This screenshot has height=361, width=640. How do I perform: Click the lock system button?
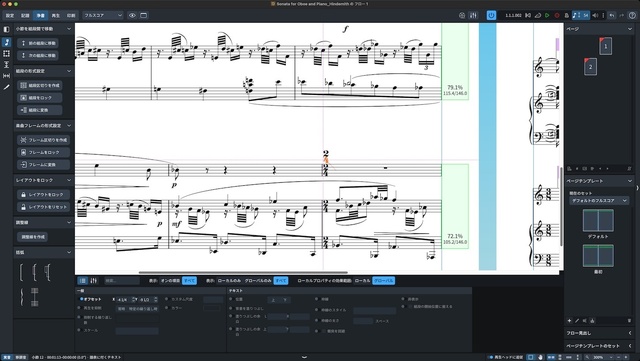[x=40, y=98]
